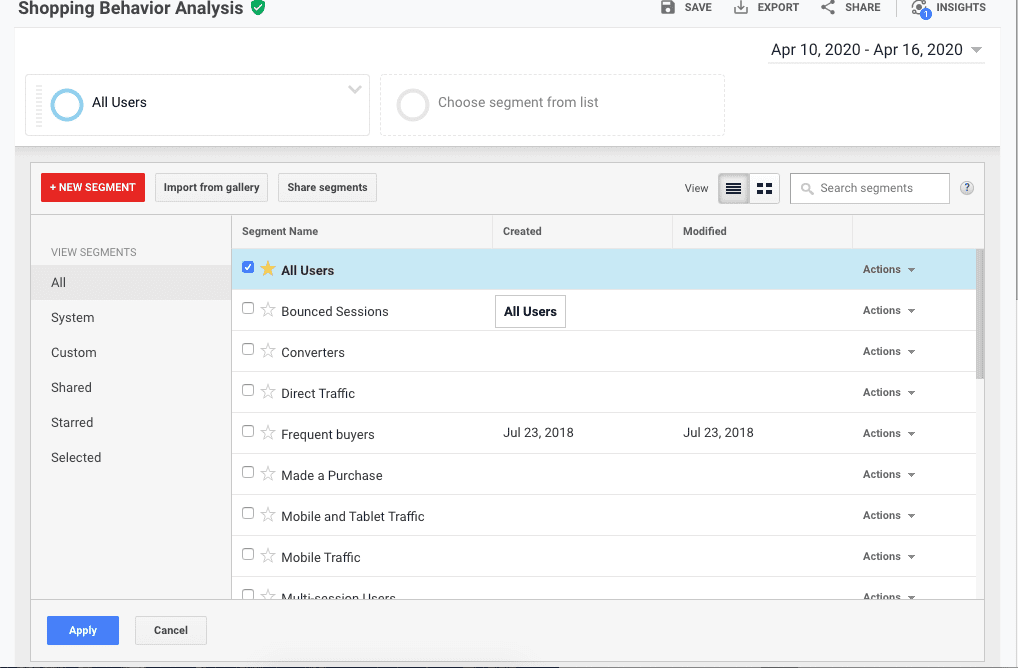This screenshot has width=1018, height=668.
Task: Click the Save disk icon
Action: click(668, 7)
